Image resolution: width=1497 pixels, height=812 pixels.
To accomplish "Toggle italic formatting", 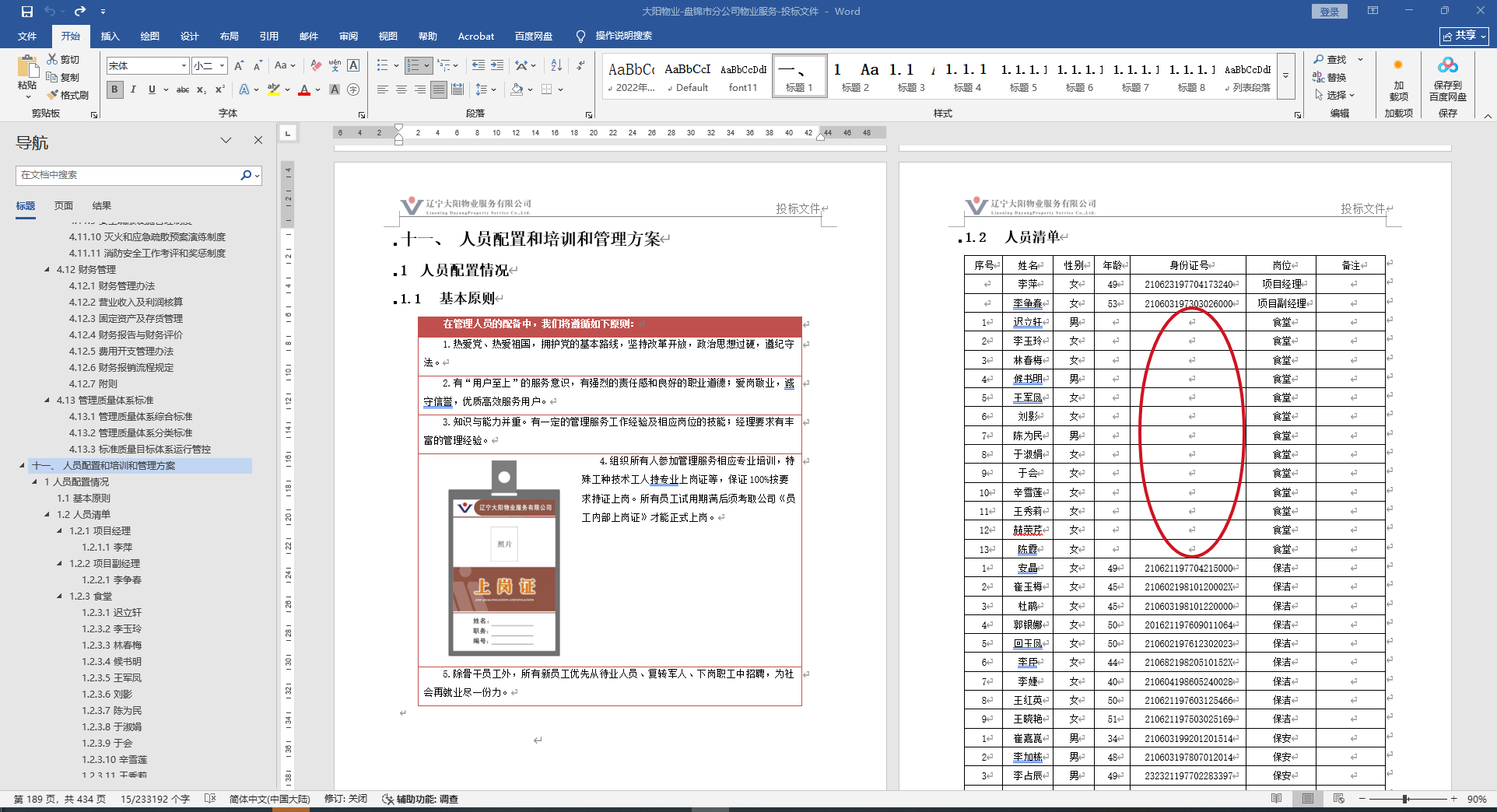I will tap(133, 90).
